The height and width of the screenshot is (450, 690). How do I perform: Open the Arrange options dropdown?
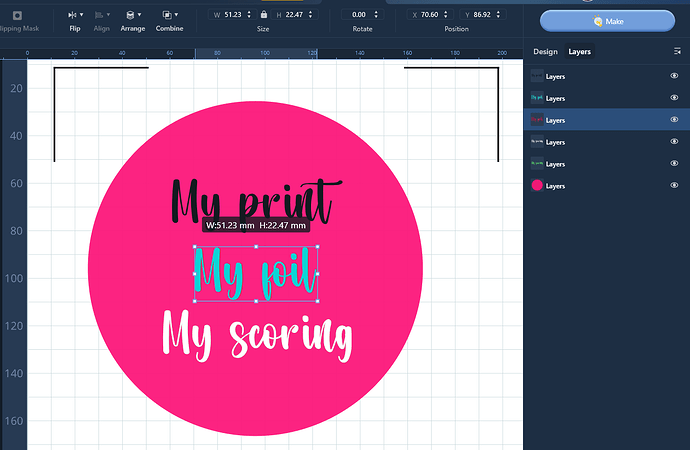(x=132, y=16)
